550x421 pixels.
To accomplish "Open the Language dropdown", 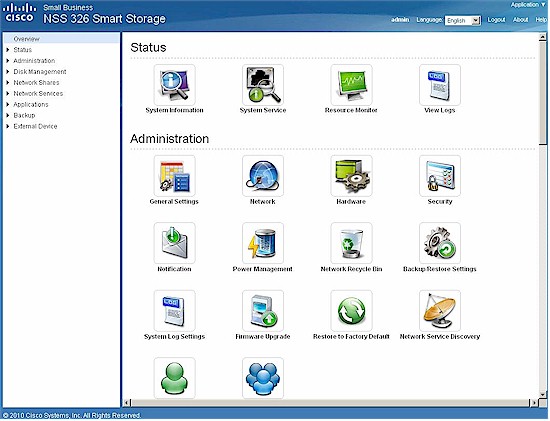I will (x=463, y=20).
